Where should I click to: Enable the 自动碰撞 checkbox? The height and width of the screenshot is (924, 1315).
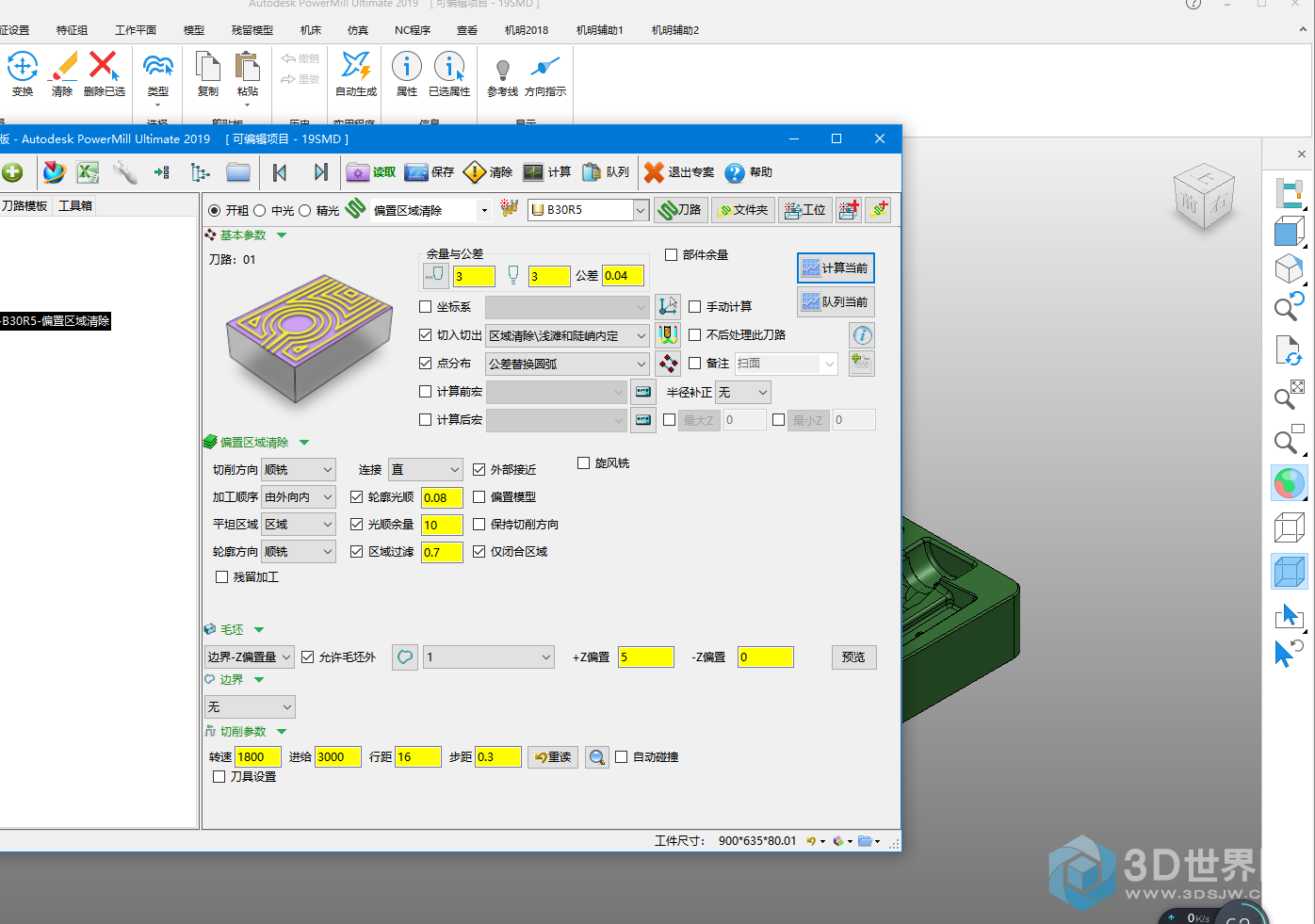(622, 757)
